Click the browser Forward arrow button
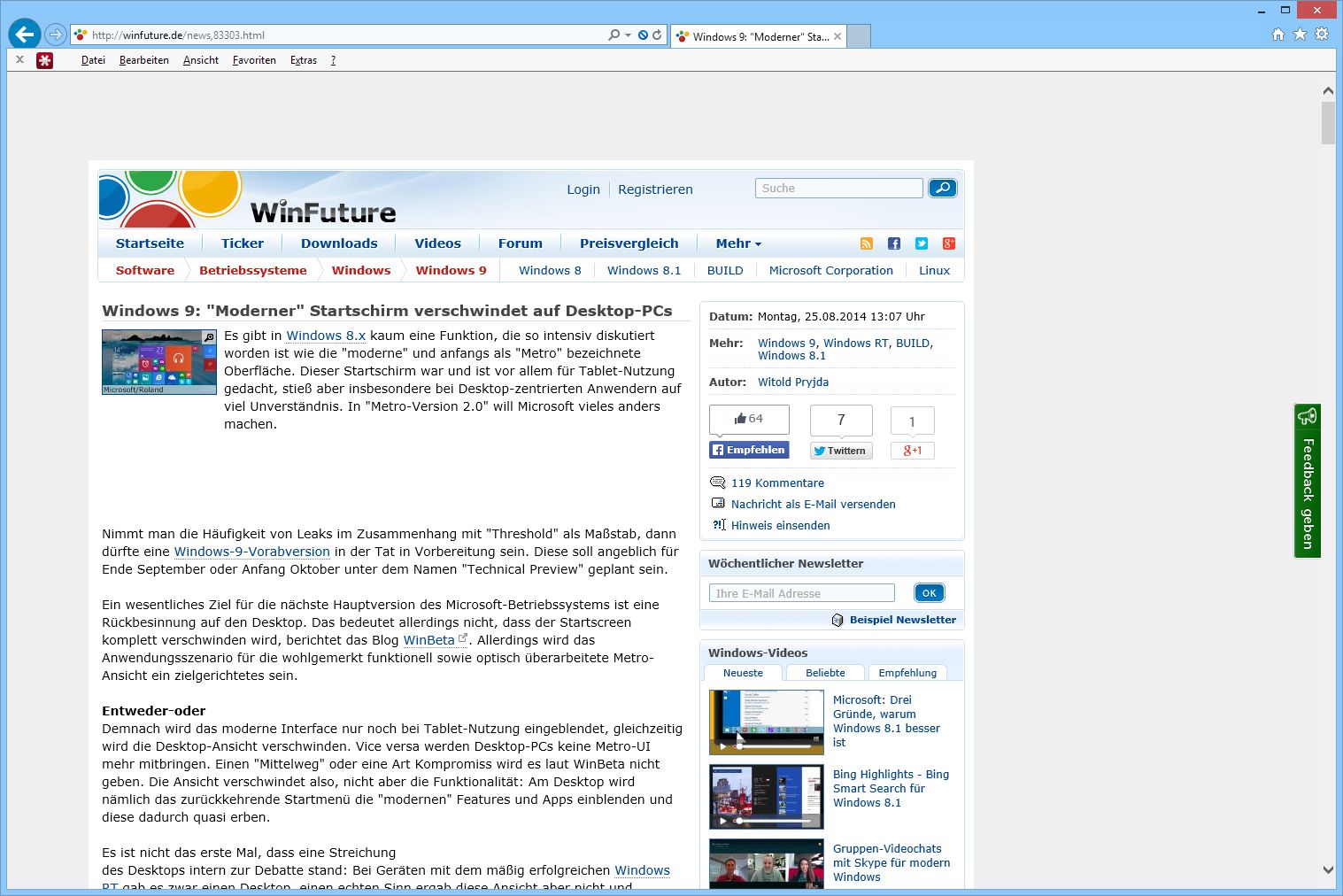The image size is (1343, 896). point(56,35)
